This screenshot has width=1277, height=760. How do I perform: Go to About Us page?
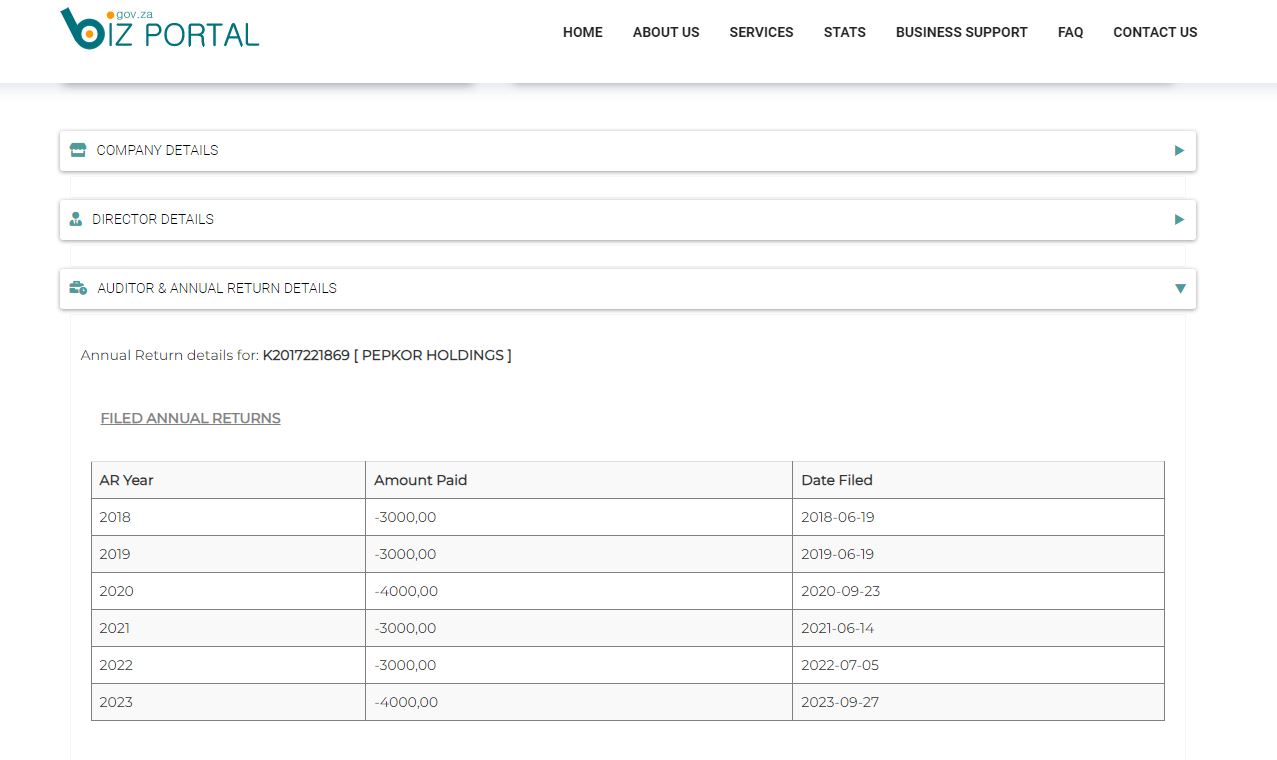666,32
